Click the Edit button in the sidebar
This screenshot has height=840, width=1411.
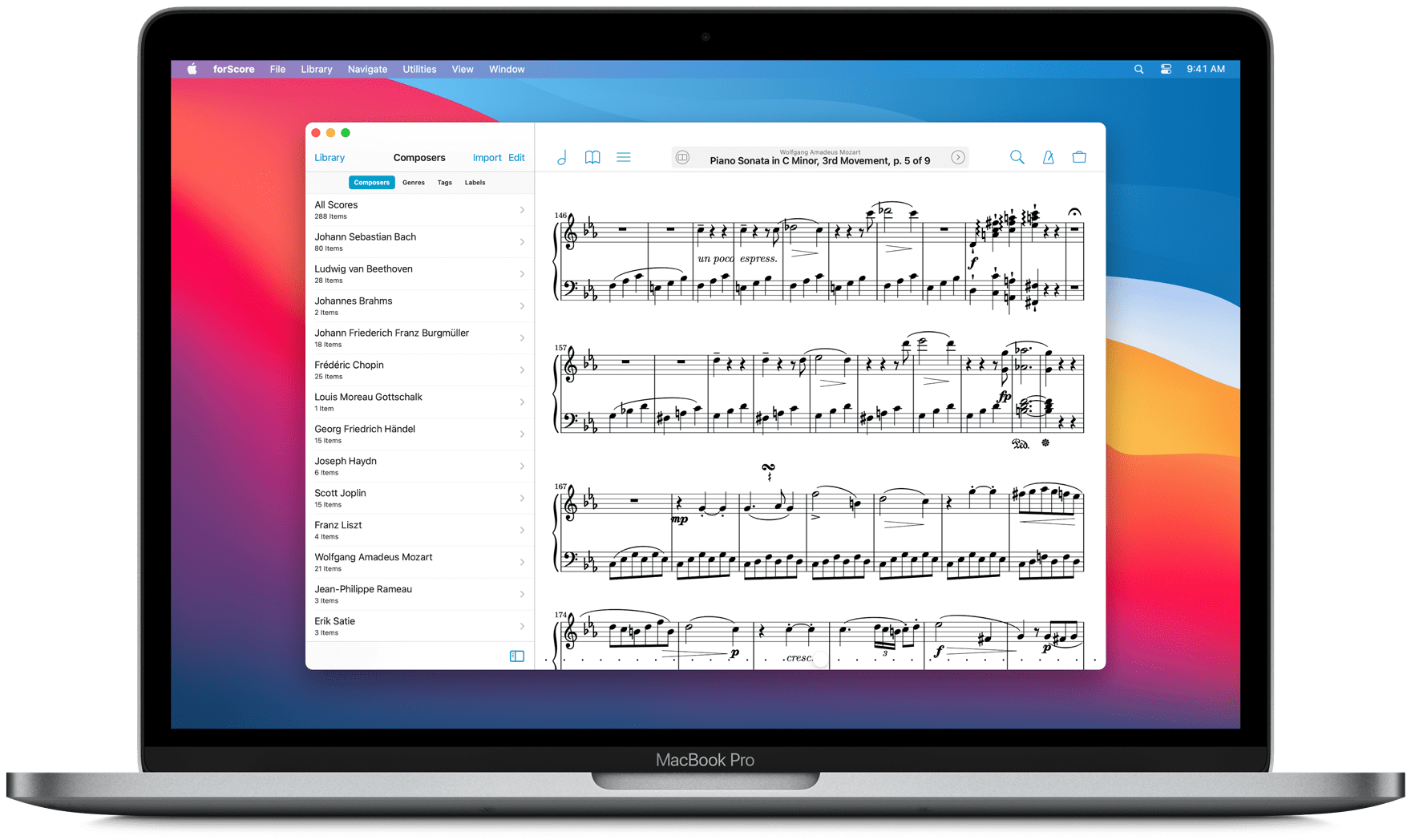(x=516, y=158)
